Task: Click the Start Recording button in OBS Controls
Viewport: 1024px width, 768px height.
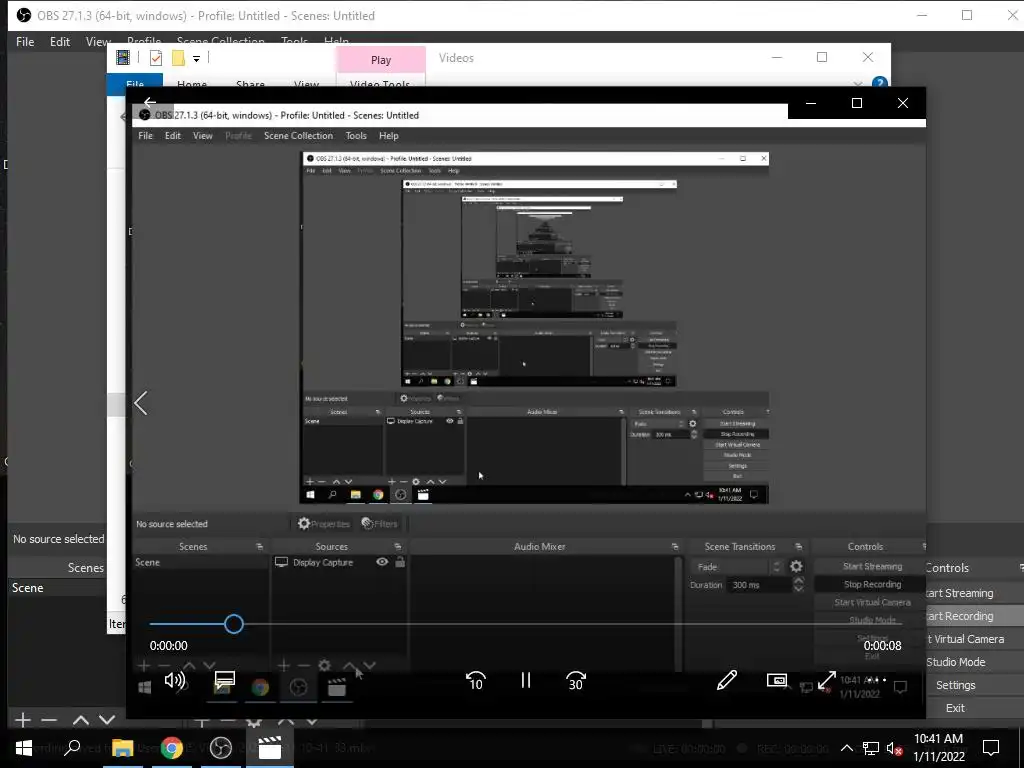Action: [x=973, y=616]
